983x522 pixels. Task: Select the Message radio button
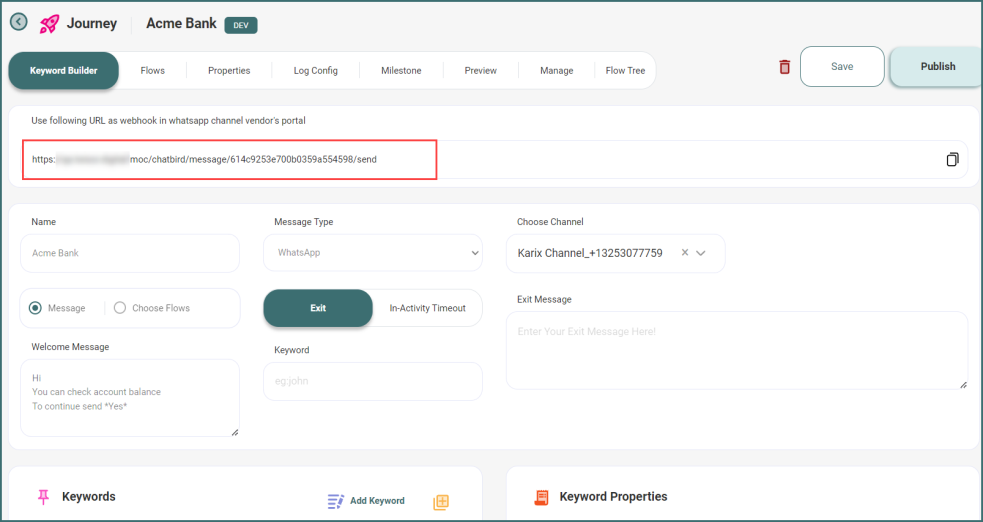(36, 308)
